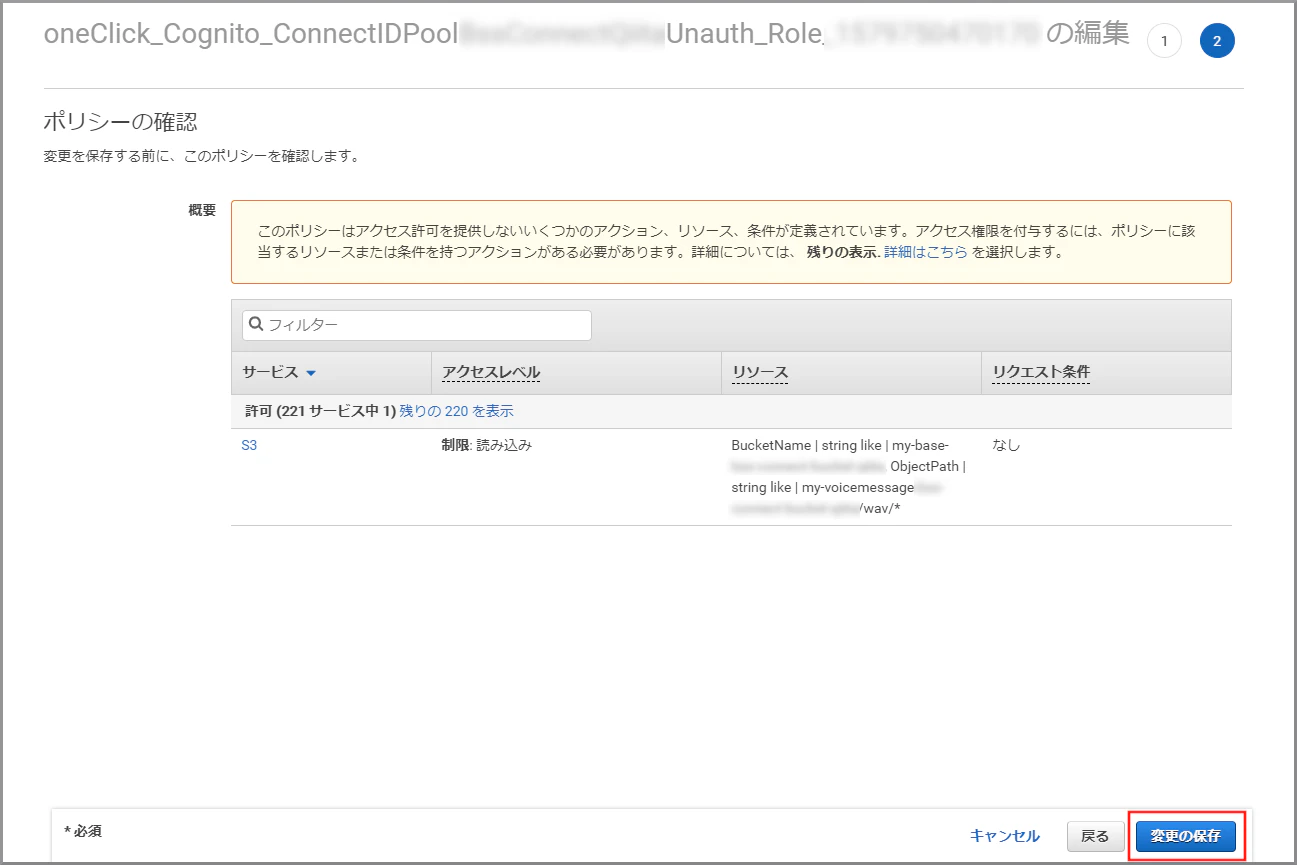Click the * 必須 required note
This screenshot has height=865, width=1297.
pyautogui.click(x=83, y=831)
